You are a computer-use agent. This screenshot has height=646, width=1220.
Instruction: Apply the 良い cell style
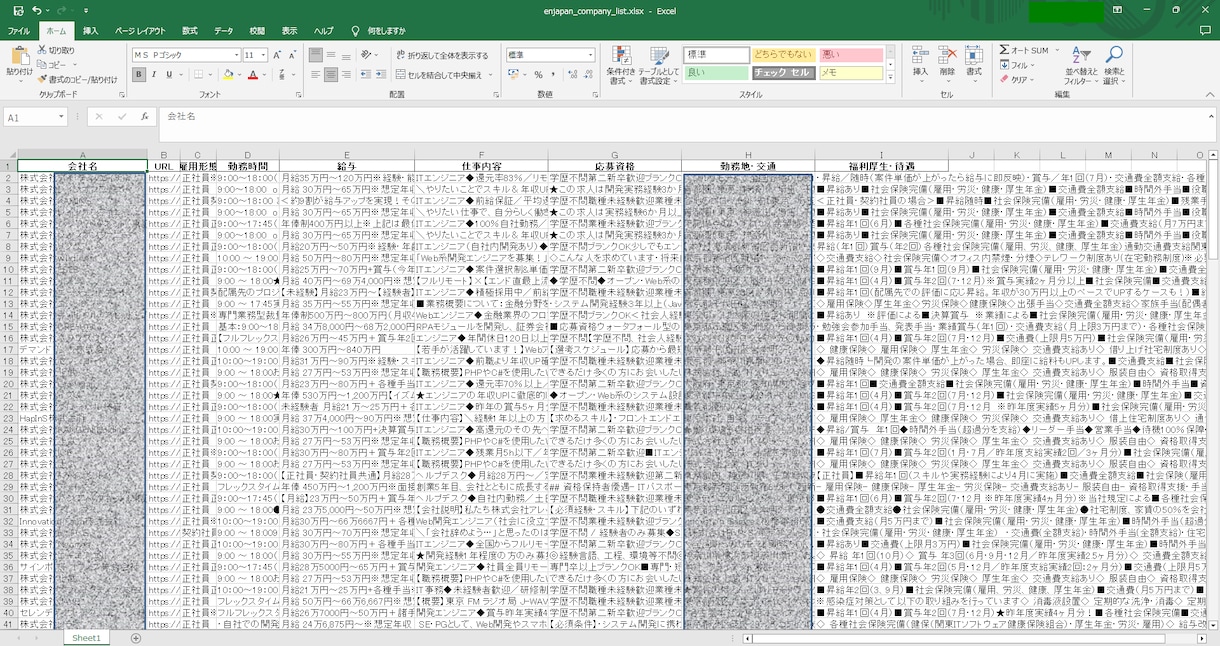[716, 73]
